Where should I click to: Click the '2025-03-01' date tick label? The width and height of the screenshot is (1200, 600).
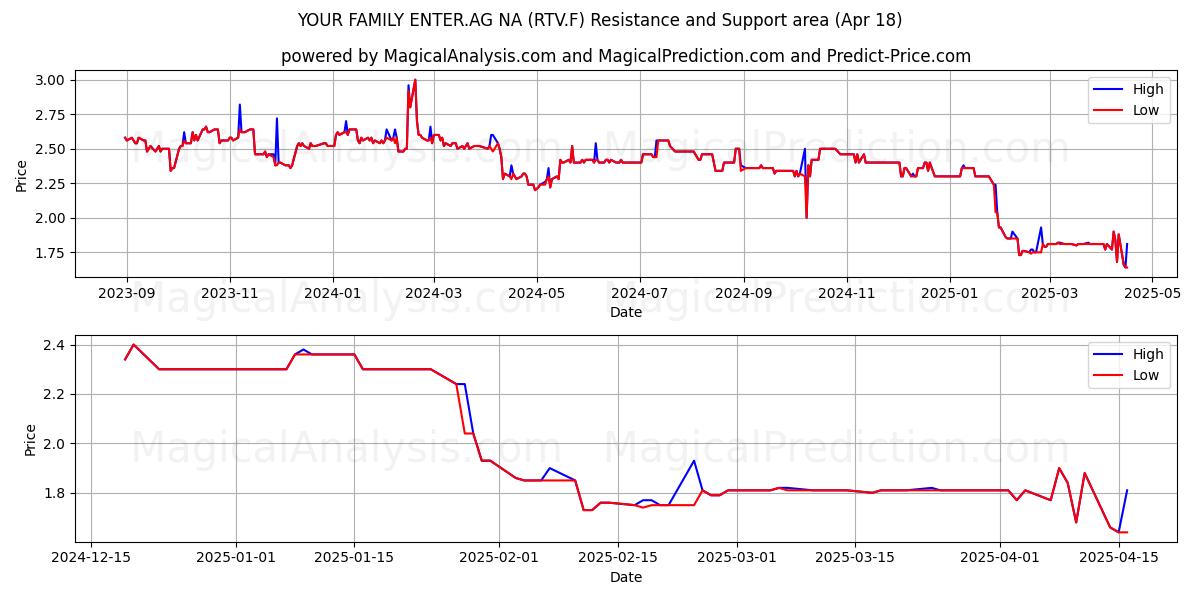(736, 560)
